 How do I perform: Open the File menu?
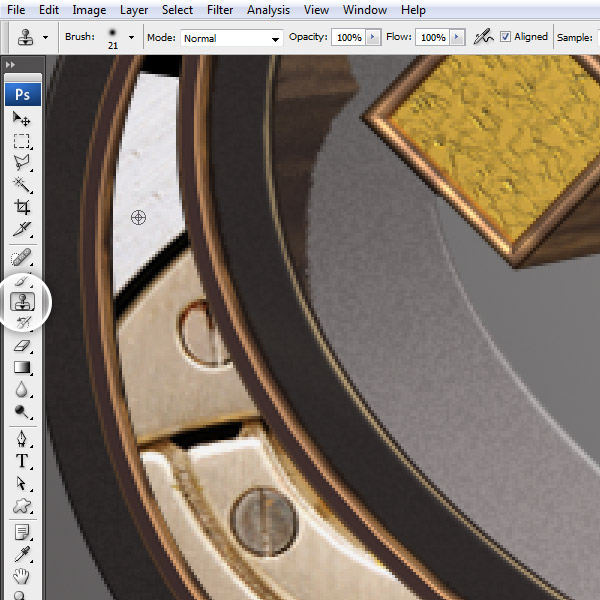16,10
